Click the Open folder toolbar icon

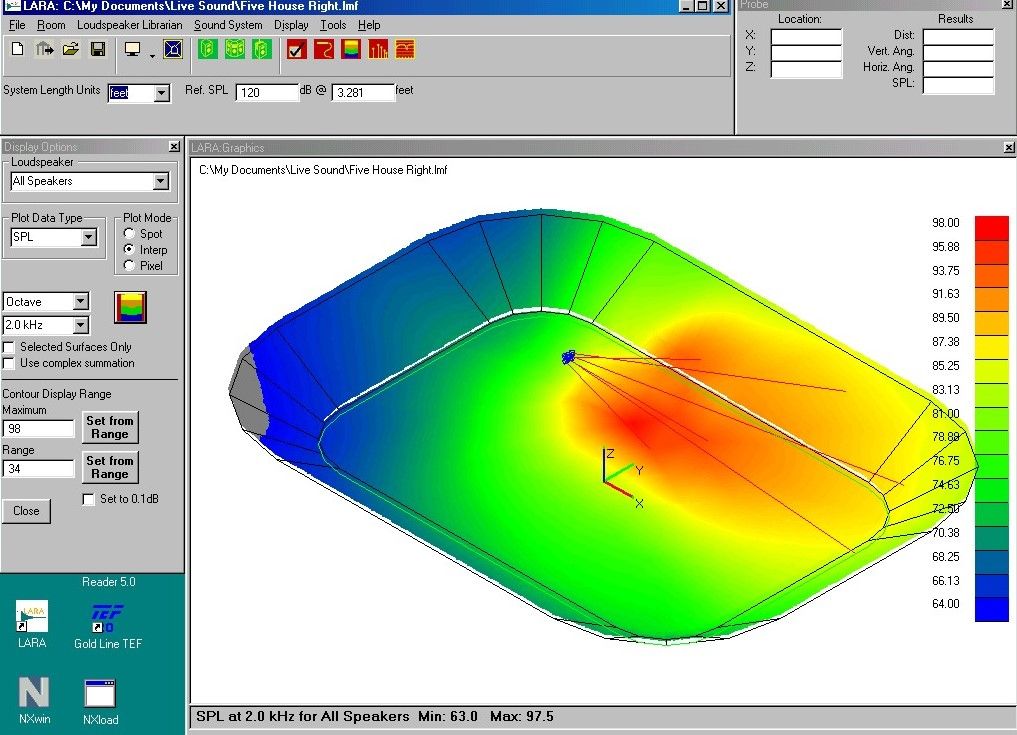[71, 49]
